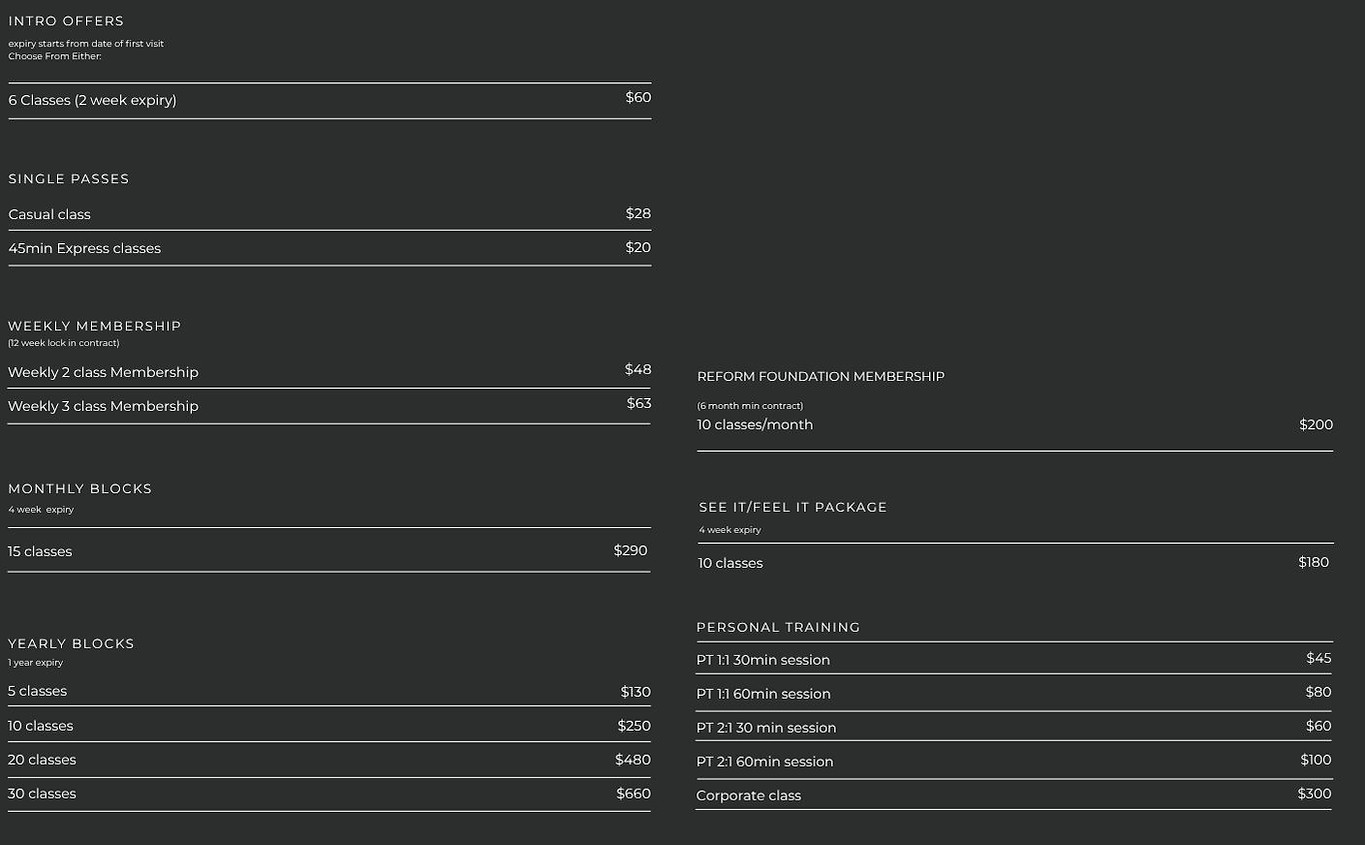This screenshot has height=845, width=1365.
Task: Choose PT 1:1 60min session
Action: 1014,693
